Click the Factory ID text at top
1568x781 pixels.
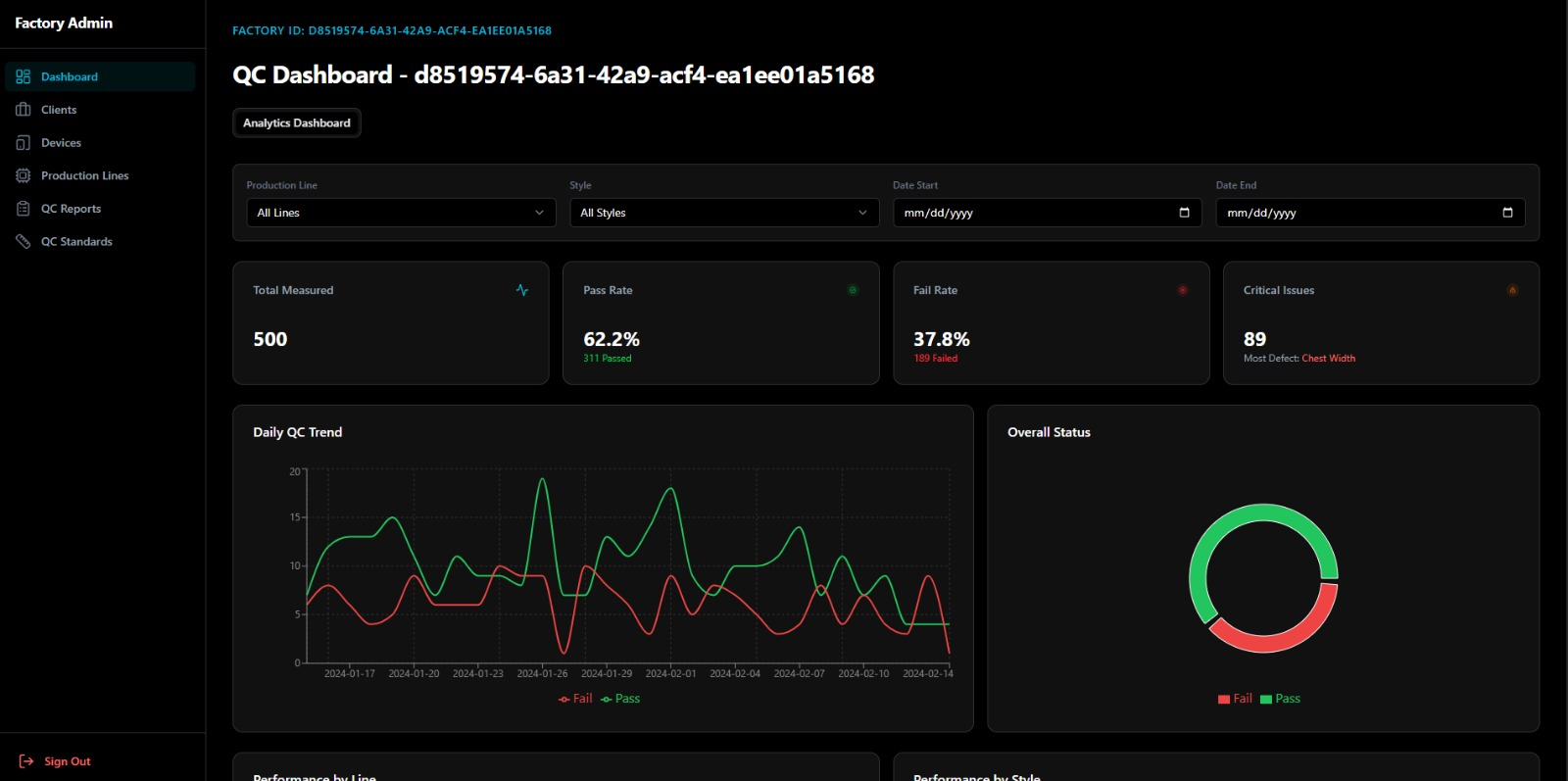coord(392,30)
